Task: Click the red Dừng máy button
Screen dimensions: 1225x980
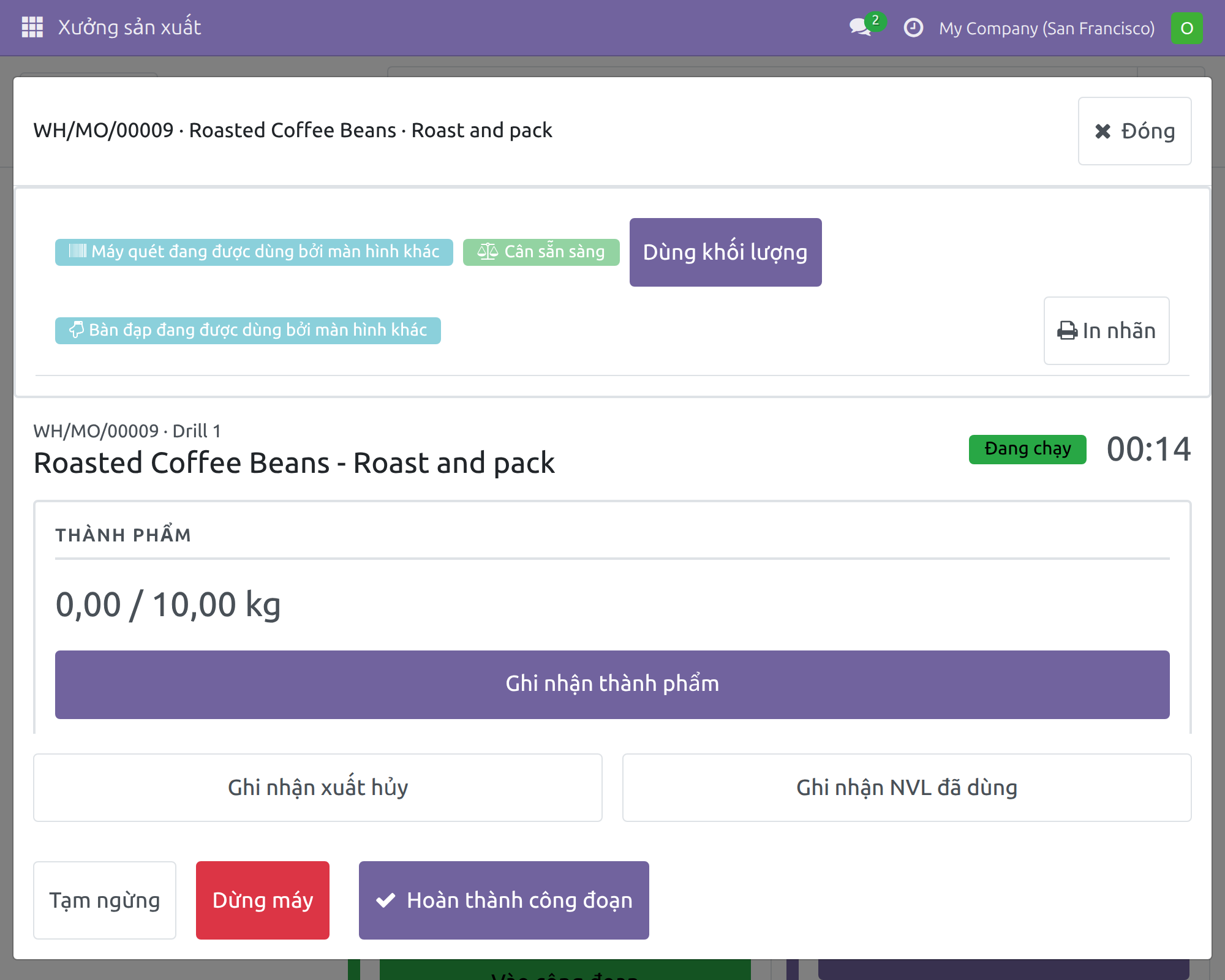Action: click(263, 900)
